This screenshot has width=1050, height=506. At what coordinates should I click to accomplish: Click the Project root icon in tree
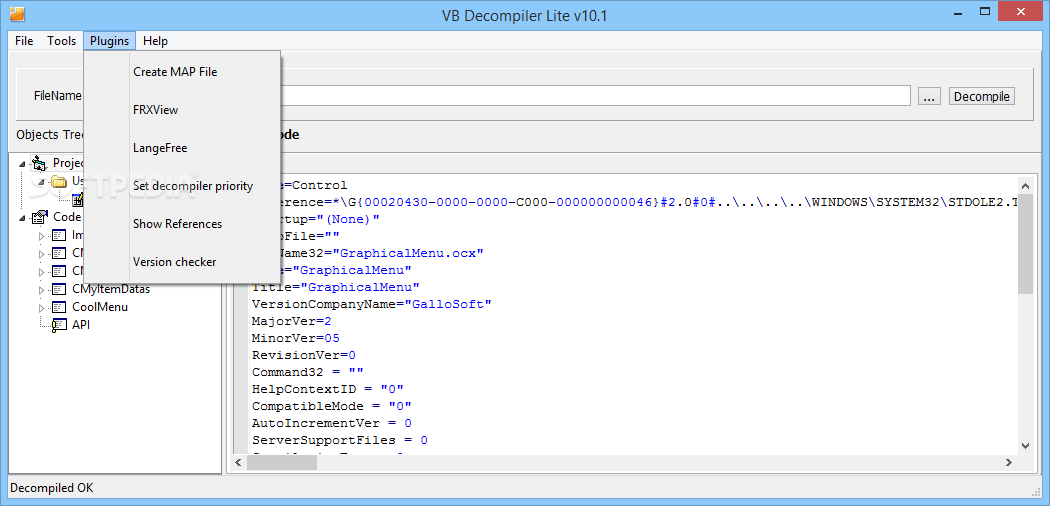pyautogui.click(x=41, y=163)
